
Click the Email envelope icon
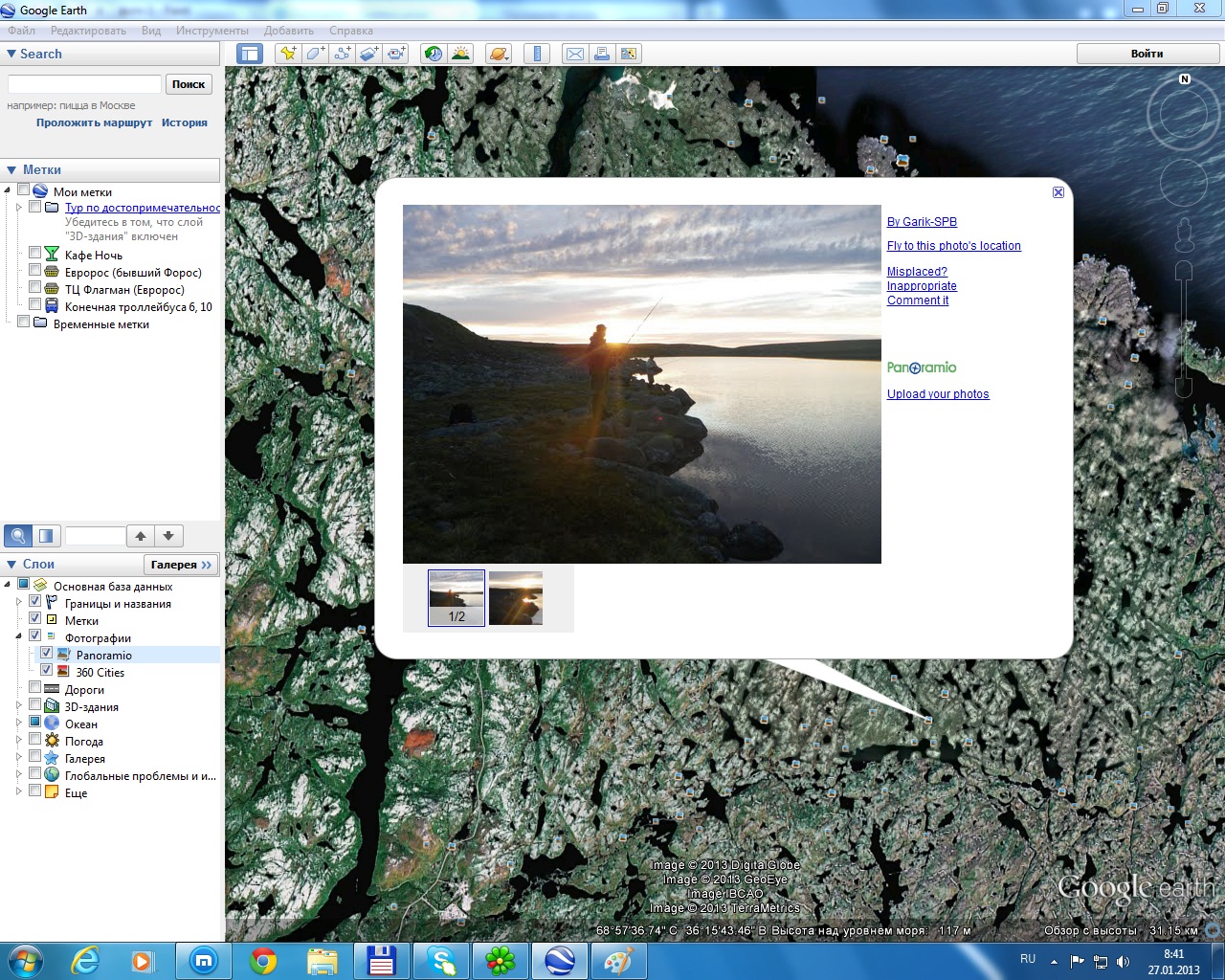click(x=575, y=54)
